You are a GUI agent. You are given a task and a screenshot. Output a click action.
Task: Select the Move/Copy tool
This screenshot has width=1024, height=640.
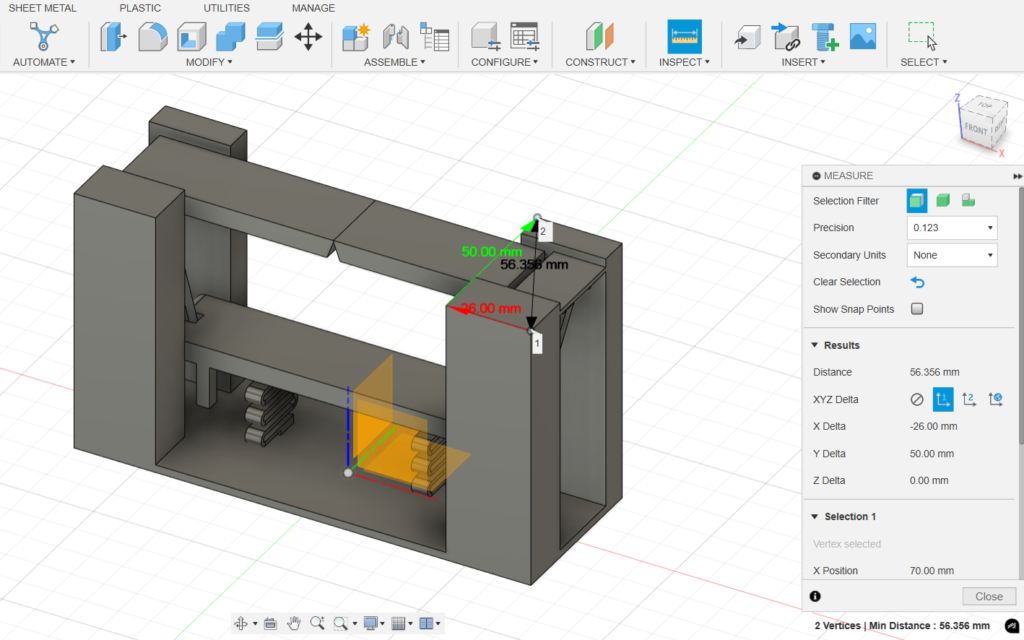[x=308, y=37]
